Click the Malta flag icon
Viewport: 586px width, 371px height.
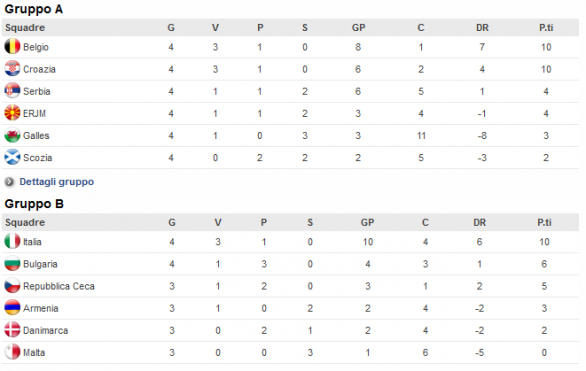(12, 352)
